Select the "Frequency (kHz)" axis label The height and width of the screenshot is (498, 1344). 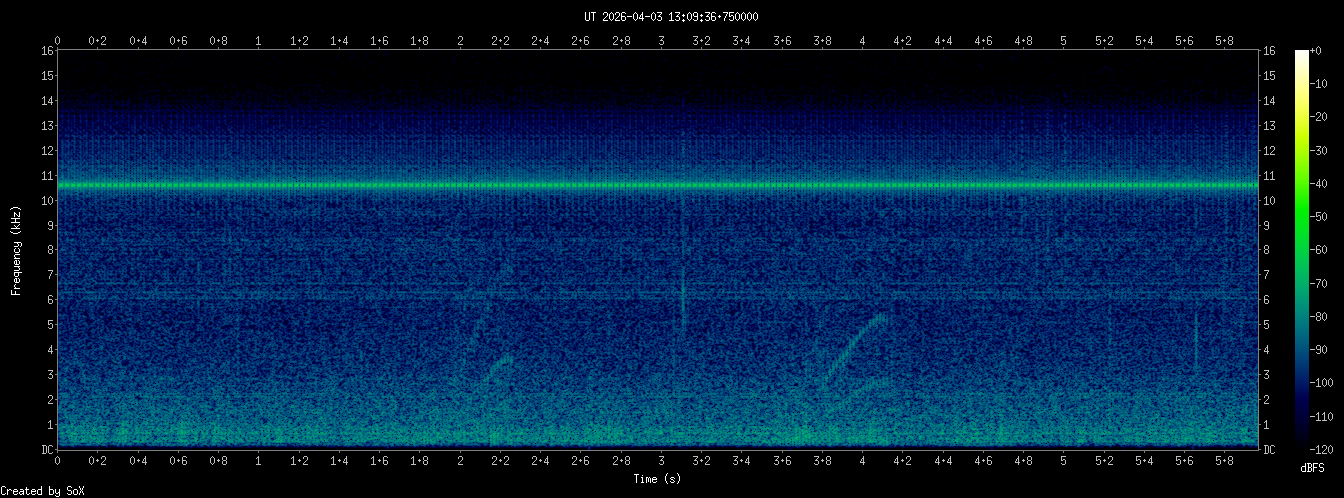click(x=16, y=249)
